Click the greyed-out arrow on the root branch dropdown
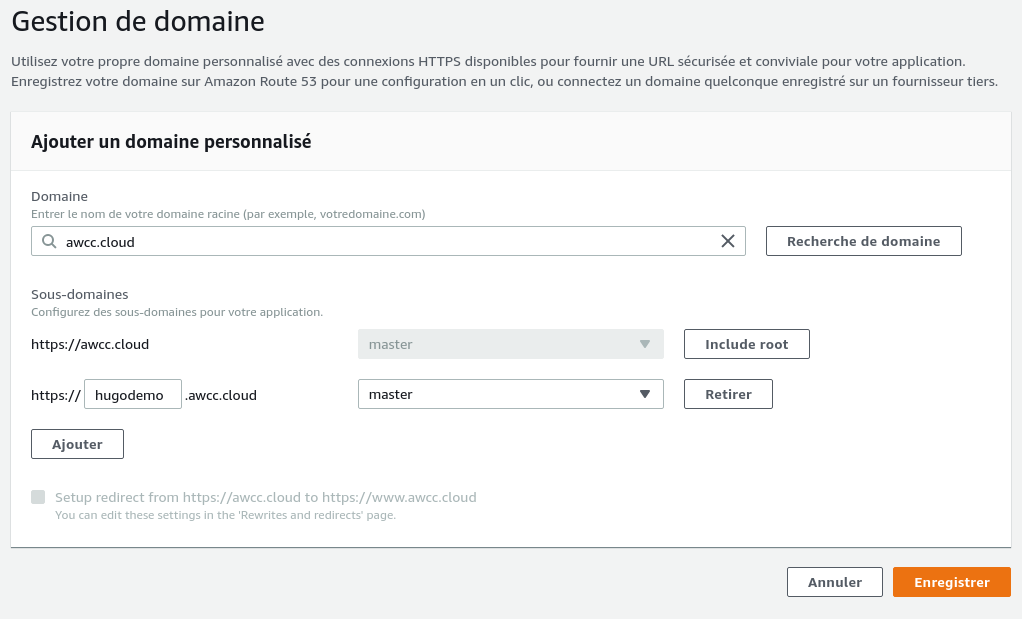 tap(645, 344)
